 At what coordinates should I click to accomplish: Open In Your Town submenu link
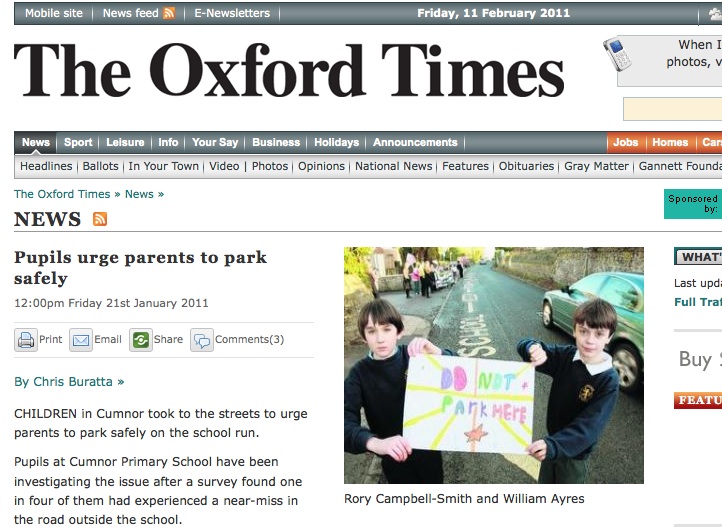(163, 166)
